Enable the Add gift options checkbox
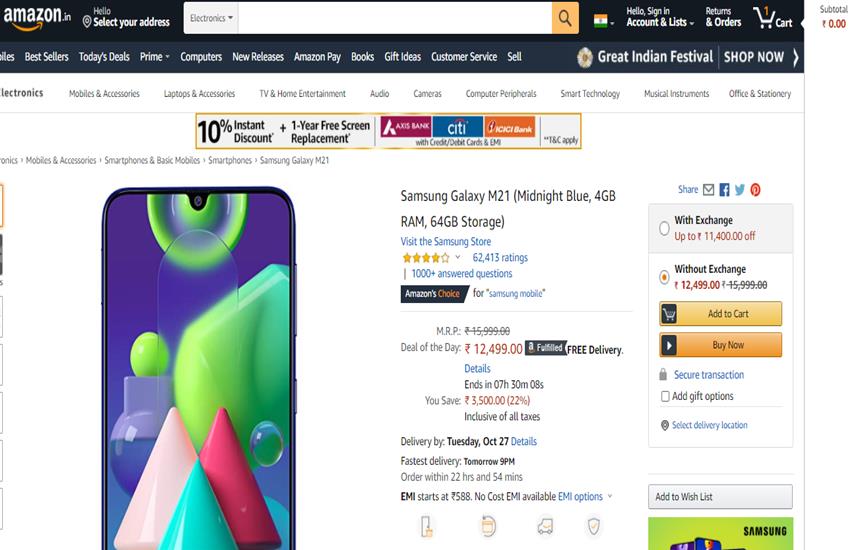Screen dimensions: 850x550 click(x=665, y=397)
